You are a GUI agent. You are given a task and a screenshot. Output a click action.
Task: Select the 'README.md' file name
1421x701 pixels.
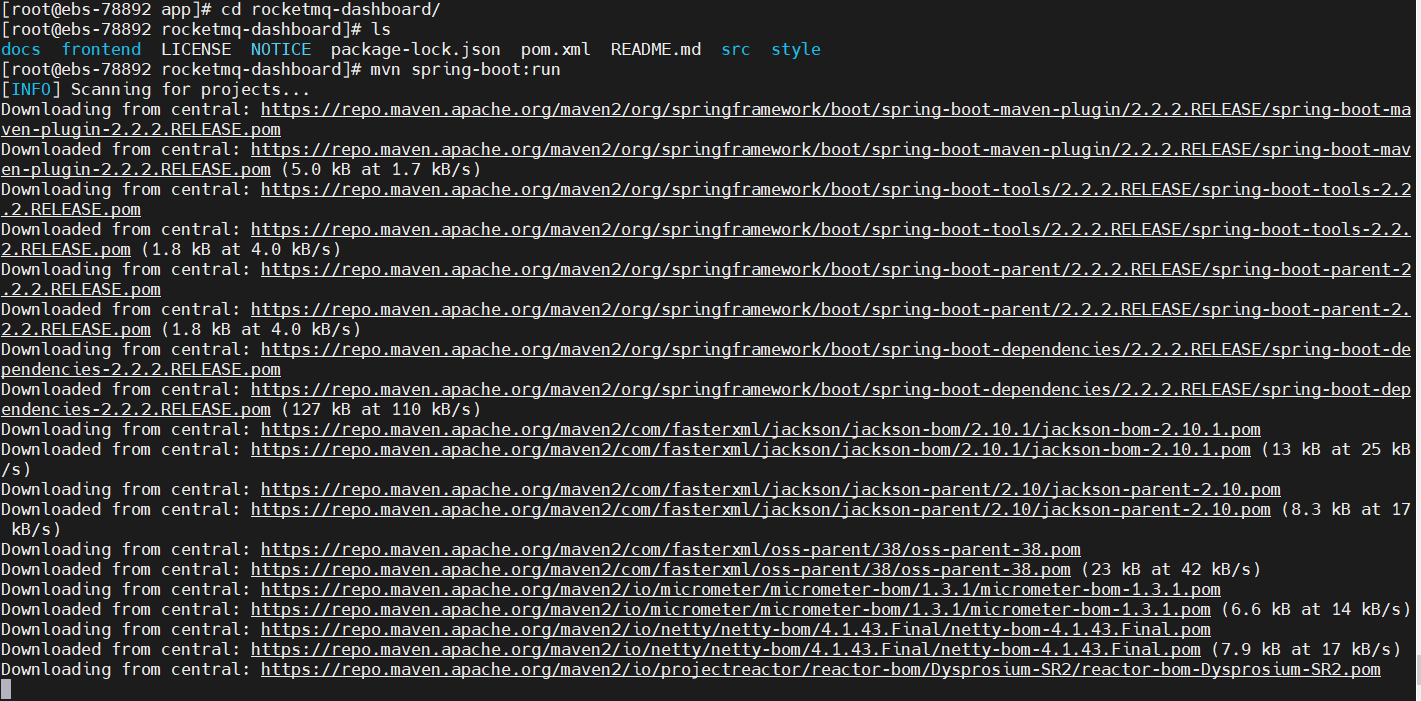tap(655, 49)
